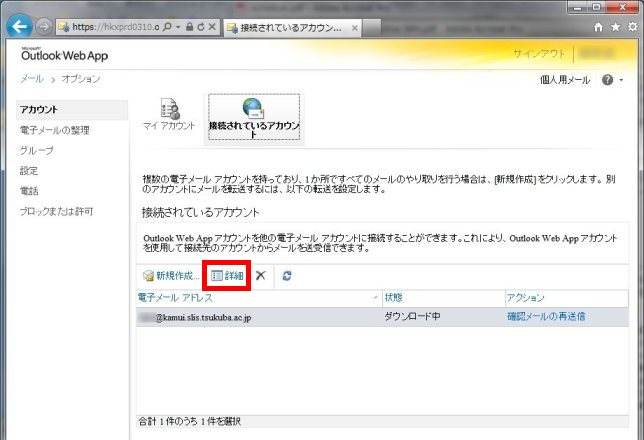Viewport: 644px width, 440px height.
Task: Close the browser window
Action: [623, 7]
